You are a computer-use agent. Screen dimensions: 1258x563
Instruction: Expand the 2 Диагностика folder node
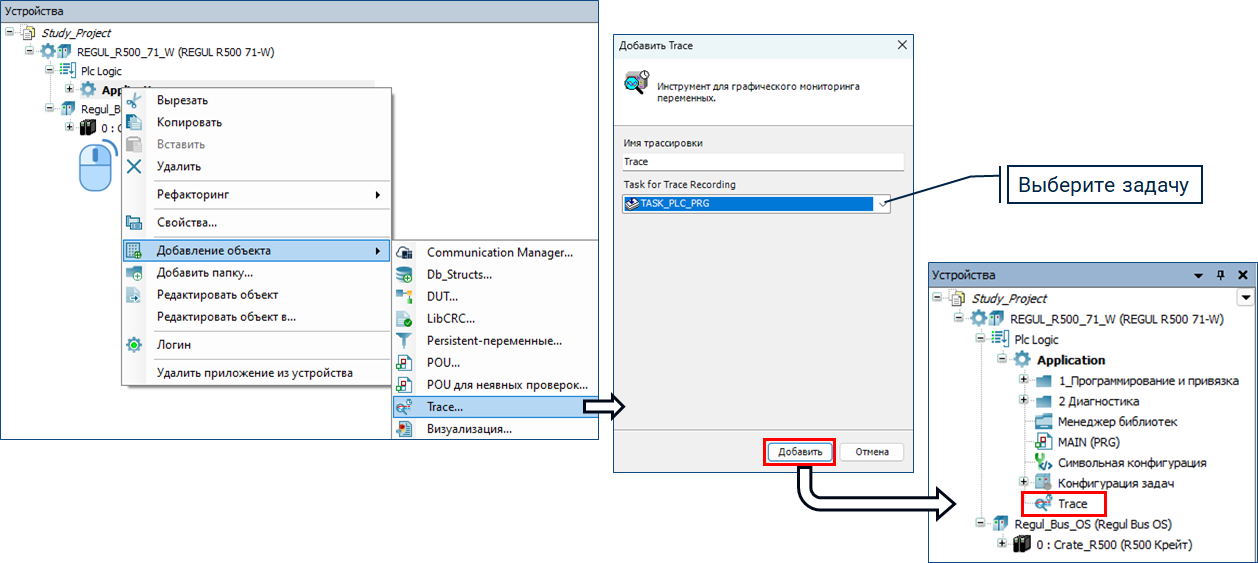click(x=1023, y=401)
